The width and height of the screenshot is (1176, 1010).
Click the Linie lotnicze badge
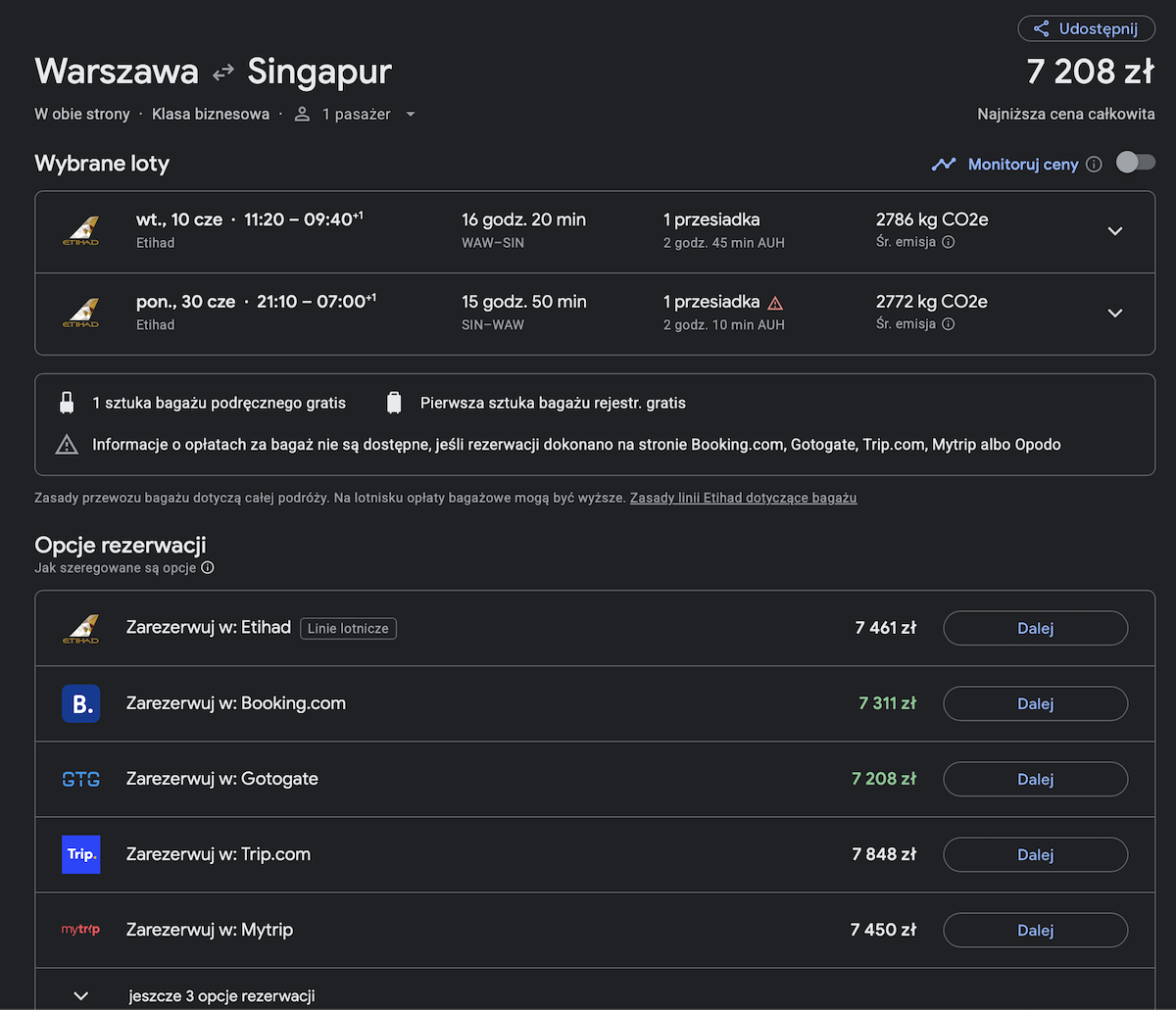[348, 629]
